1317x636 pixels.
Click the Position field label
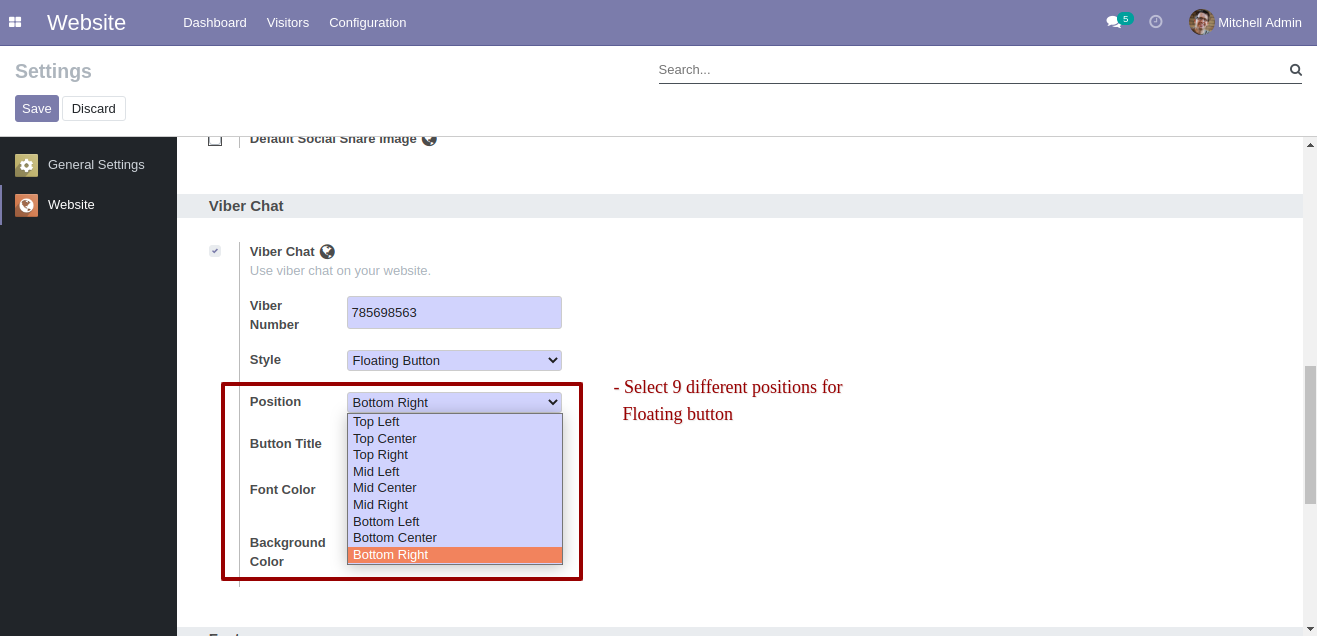(275, 402)
